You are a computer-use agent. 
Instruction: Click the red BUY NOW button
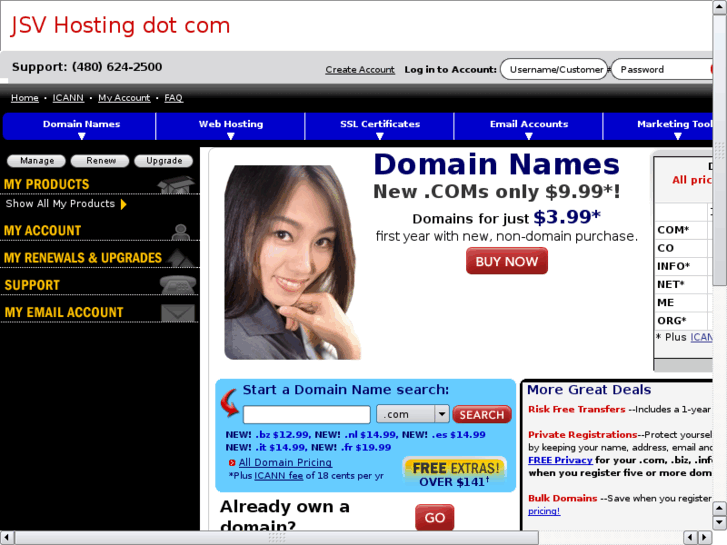click(x=507, y=261)
